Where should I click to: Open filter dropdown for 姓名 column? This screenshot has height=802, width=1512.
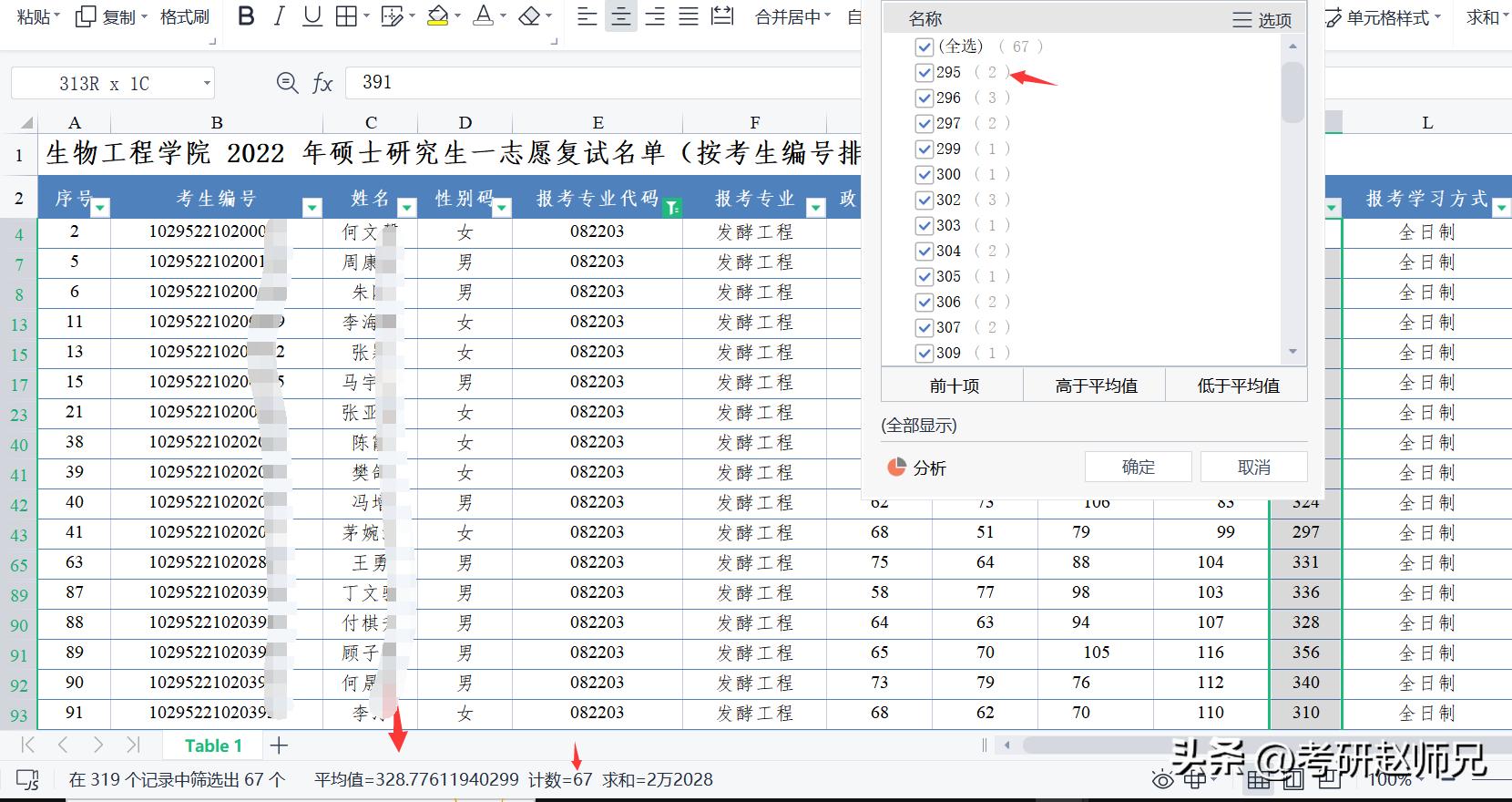(406, 208)
